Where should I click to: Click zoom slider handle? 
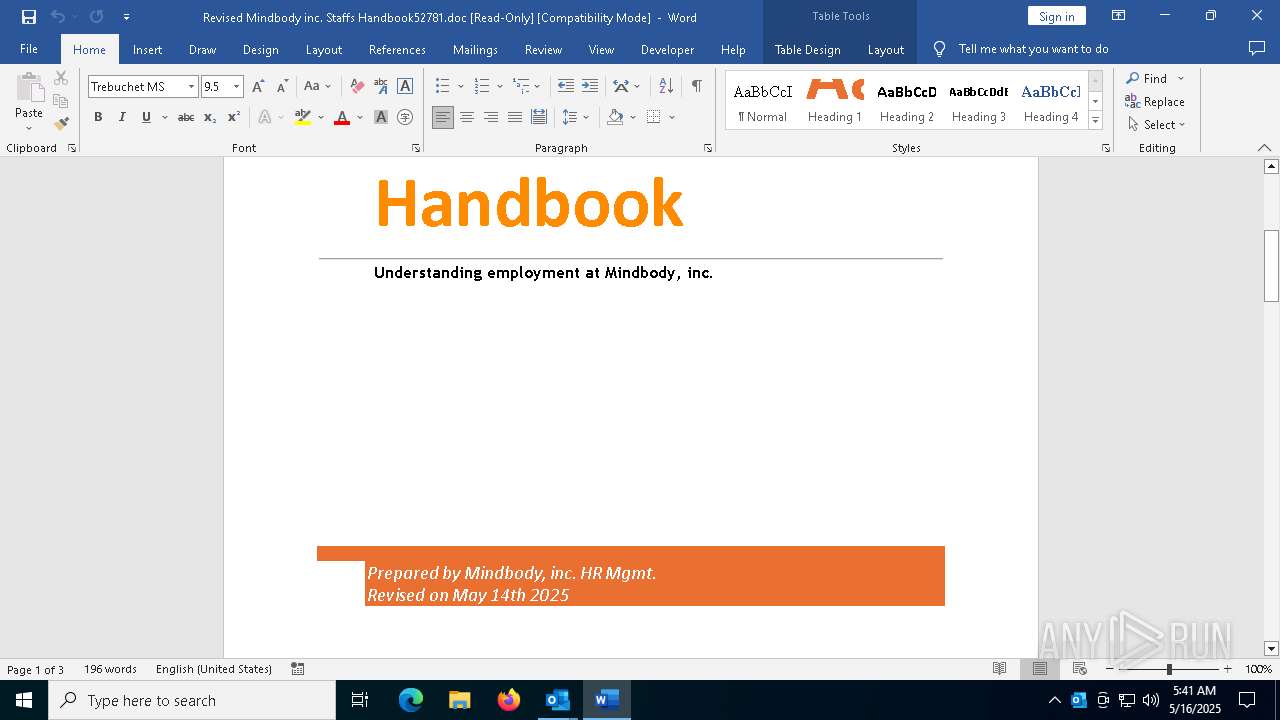(1169, 669)
